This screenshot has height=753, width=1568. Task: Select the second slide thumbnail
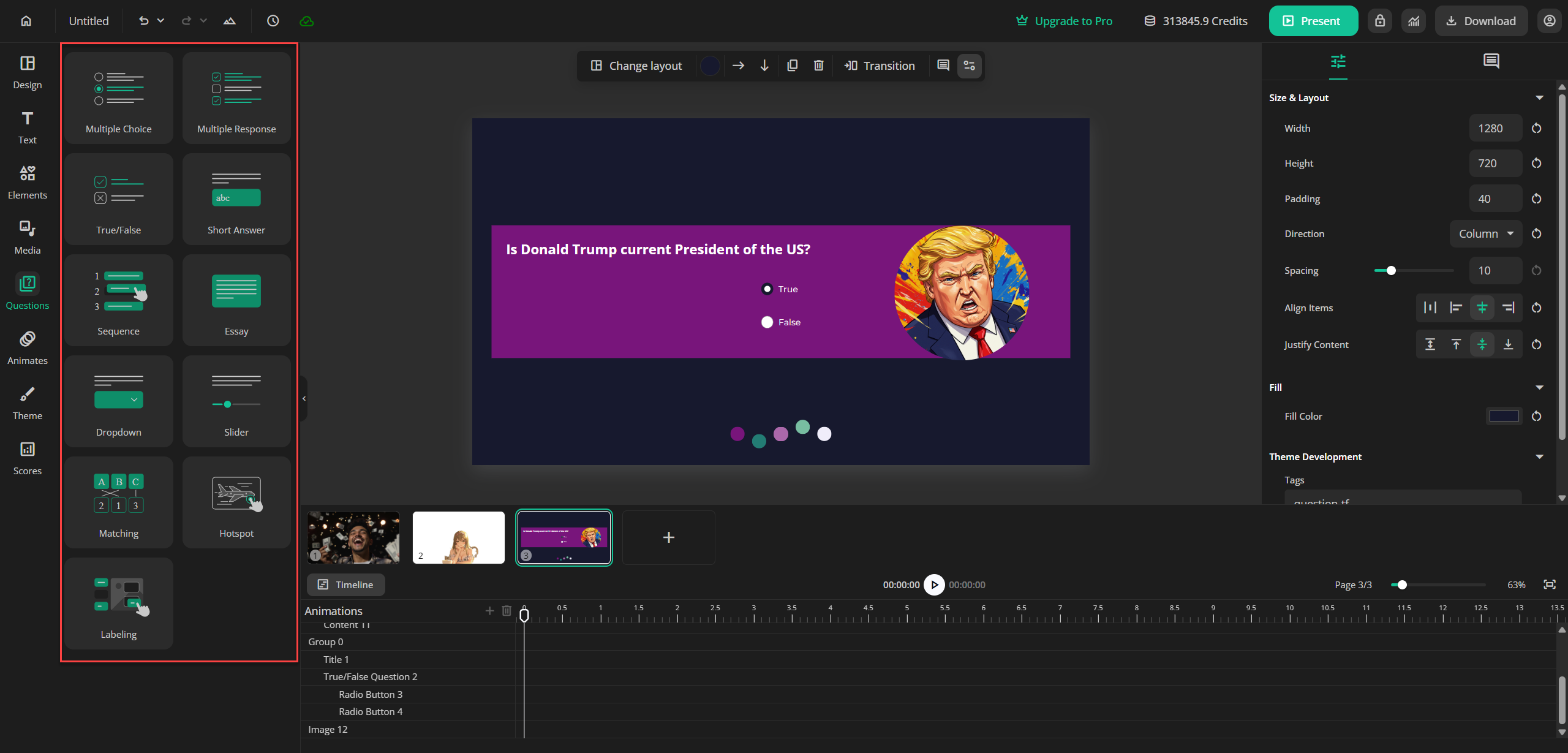coord(459,537)
